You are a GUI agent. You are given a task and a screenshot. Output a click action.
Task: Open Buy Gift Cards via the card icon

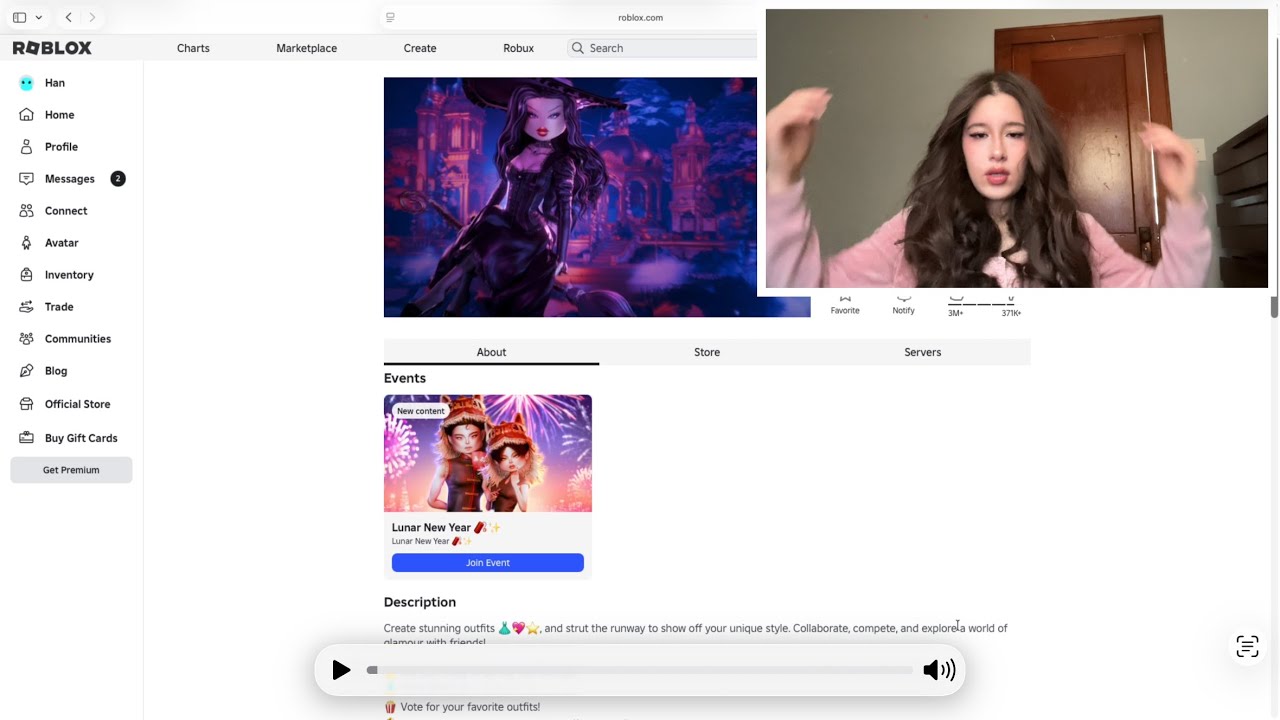(x=26, y=438)
